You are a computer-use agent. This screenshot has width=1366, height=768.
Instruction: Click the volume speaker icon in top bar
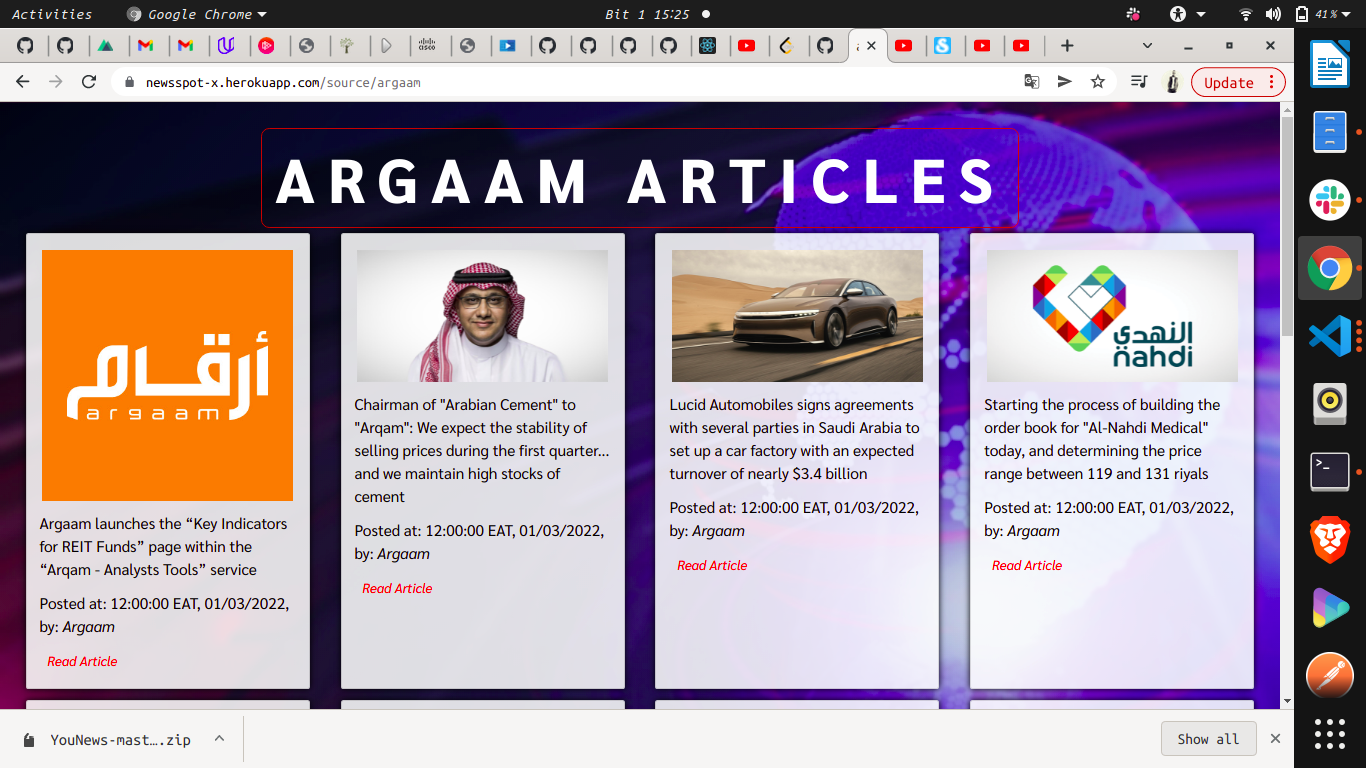point(1273,14)
